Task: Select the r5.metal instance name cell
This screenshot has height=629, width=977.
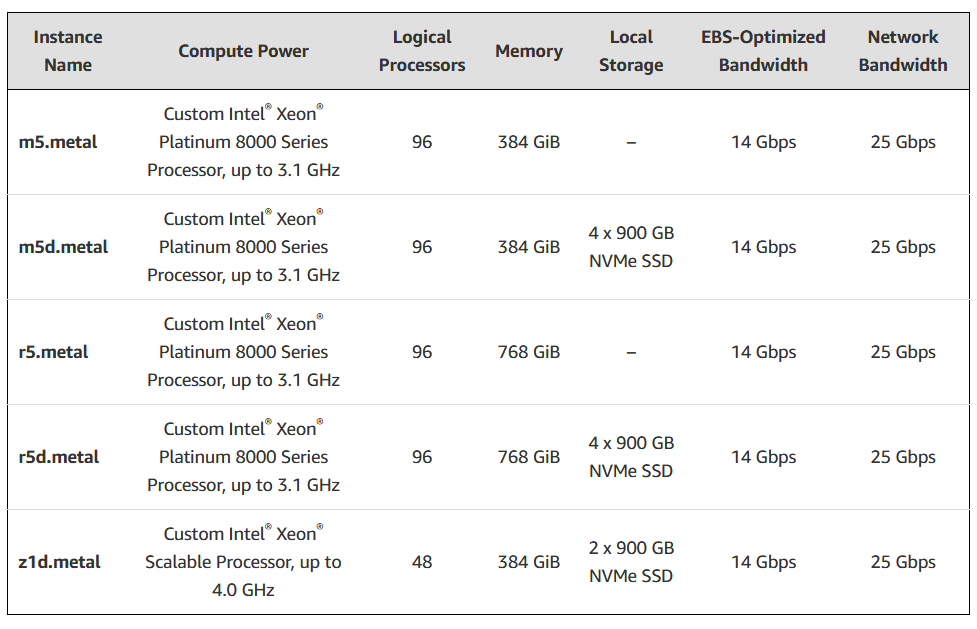Action: click(54, 352)
